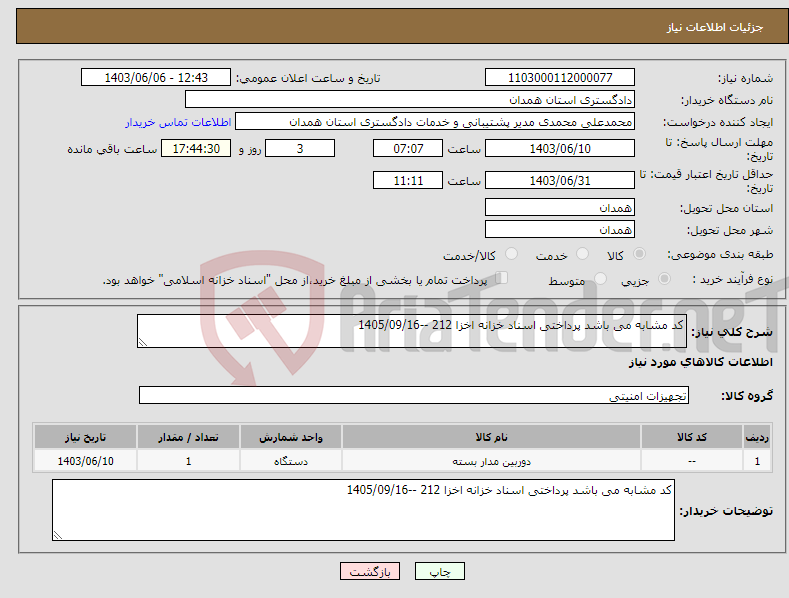Select the متوسط purchase type radio
789x598 pixels.
click(600, 278)
